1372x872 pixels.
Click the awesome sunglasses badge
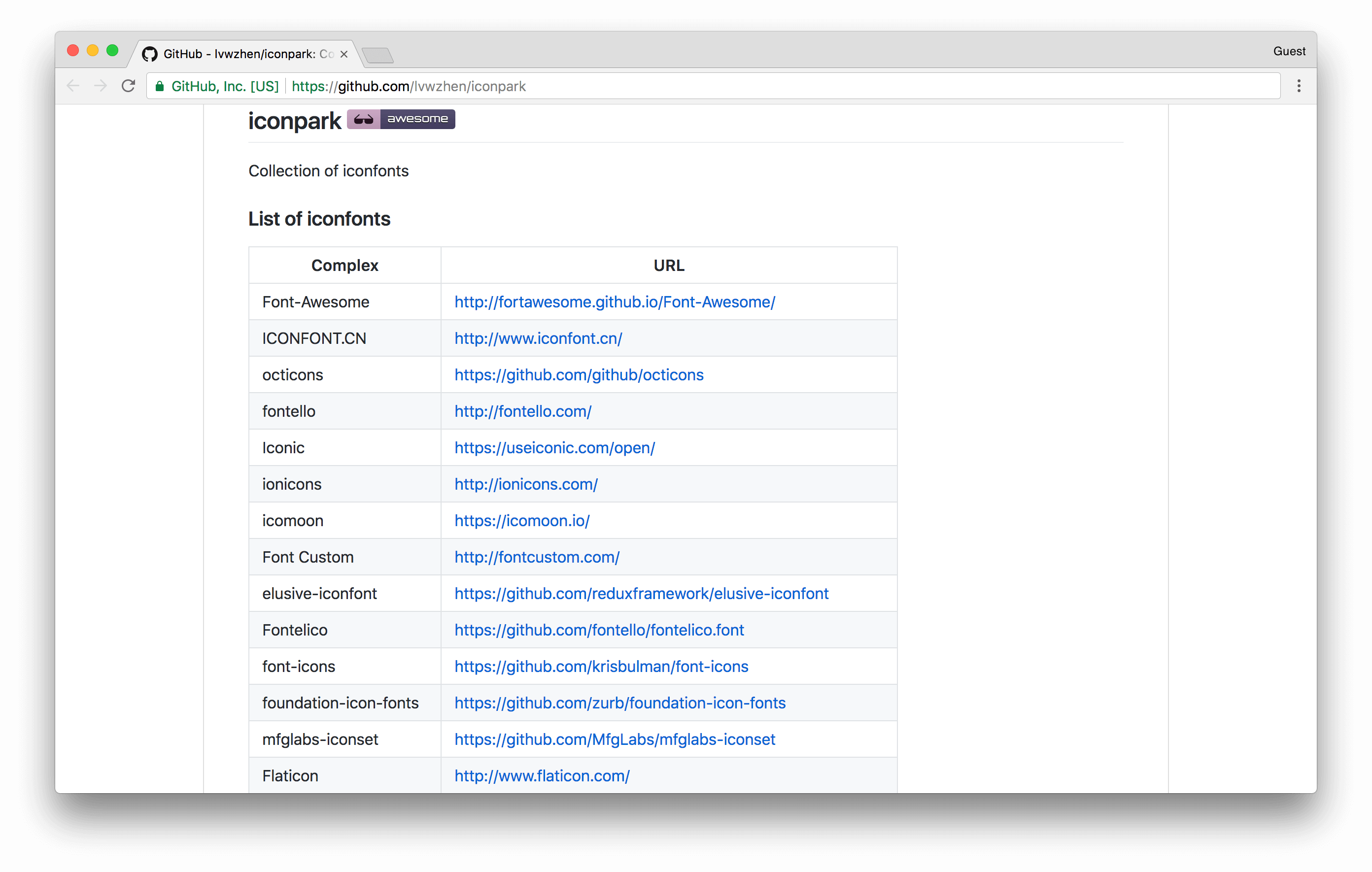401,119
